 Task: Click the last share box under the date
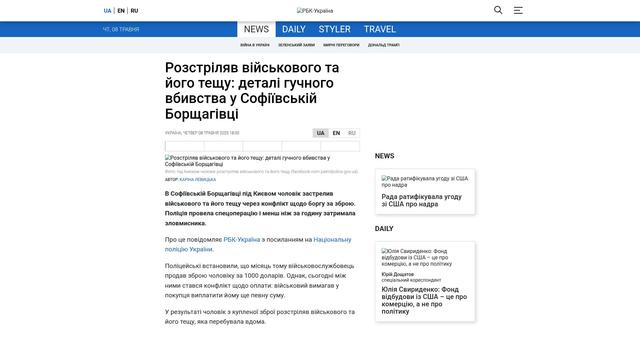pyautogui.click(x=340, y=146)
